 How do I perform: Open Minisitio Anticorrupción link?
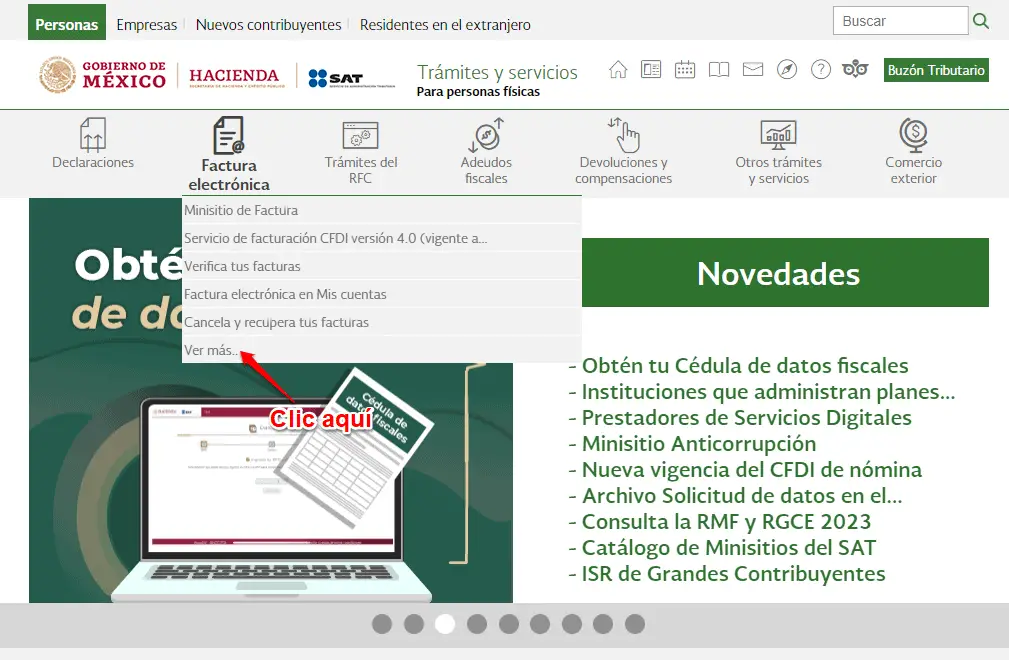[x=699, y=443]
